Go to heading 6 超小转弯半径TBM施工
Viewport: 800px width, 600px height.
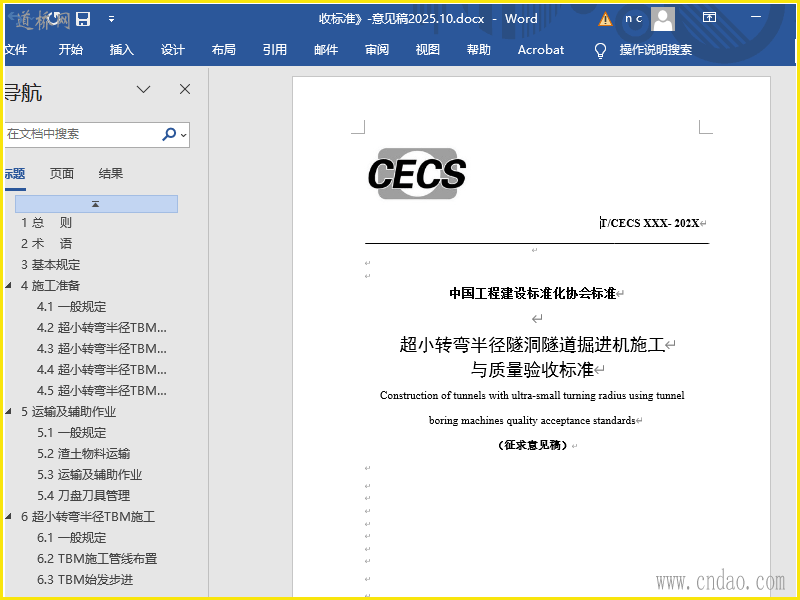tap(88, 517)
